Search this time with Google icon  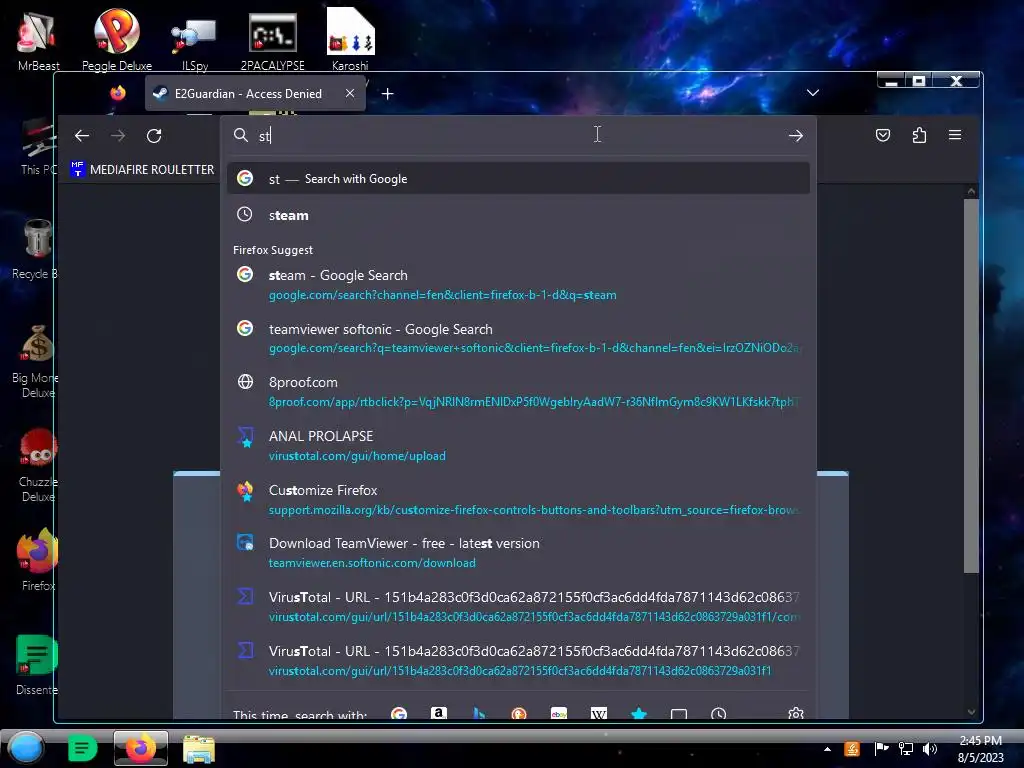pyautogui.click(x=398, y=713)
